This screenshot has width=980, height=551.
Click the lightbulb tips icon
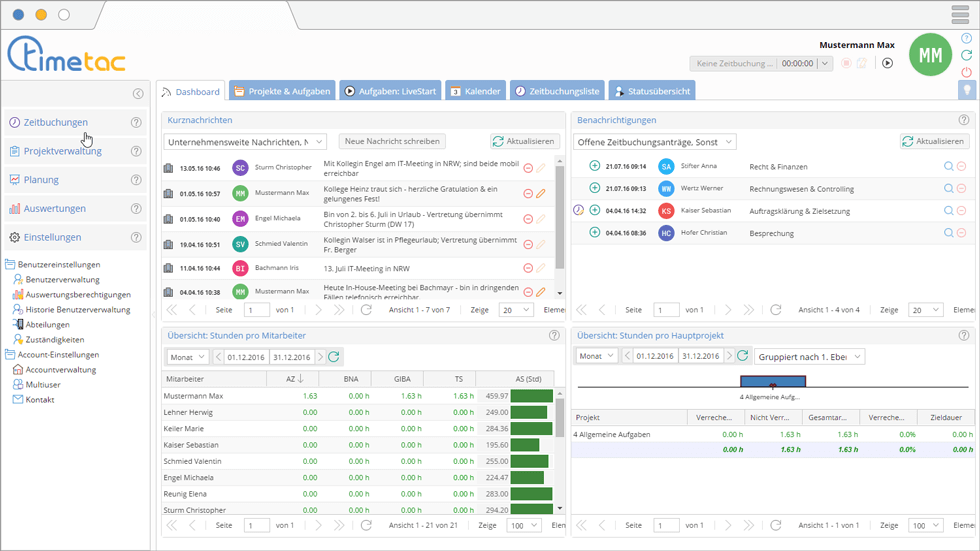966,90
